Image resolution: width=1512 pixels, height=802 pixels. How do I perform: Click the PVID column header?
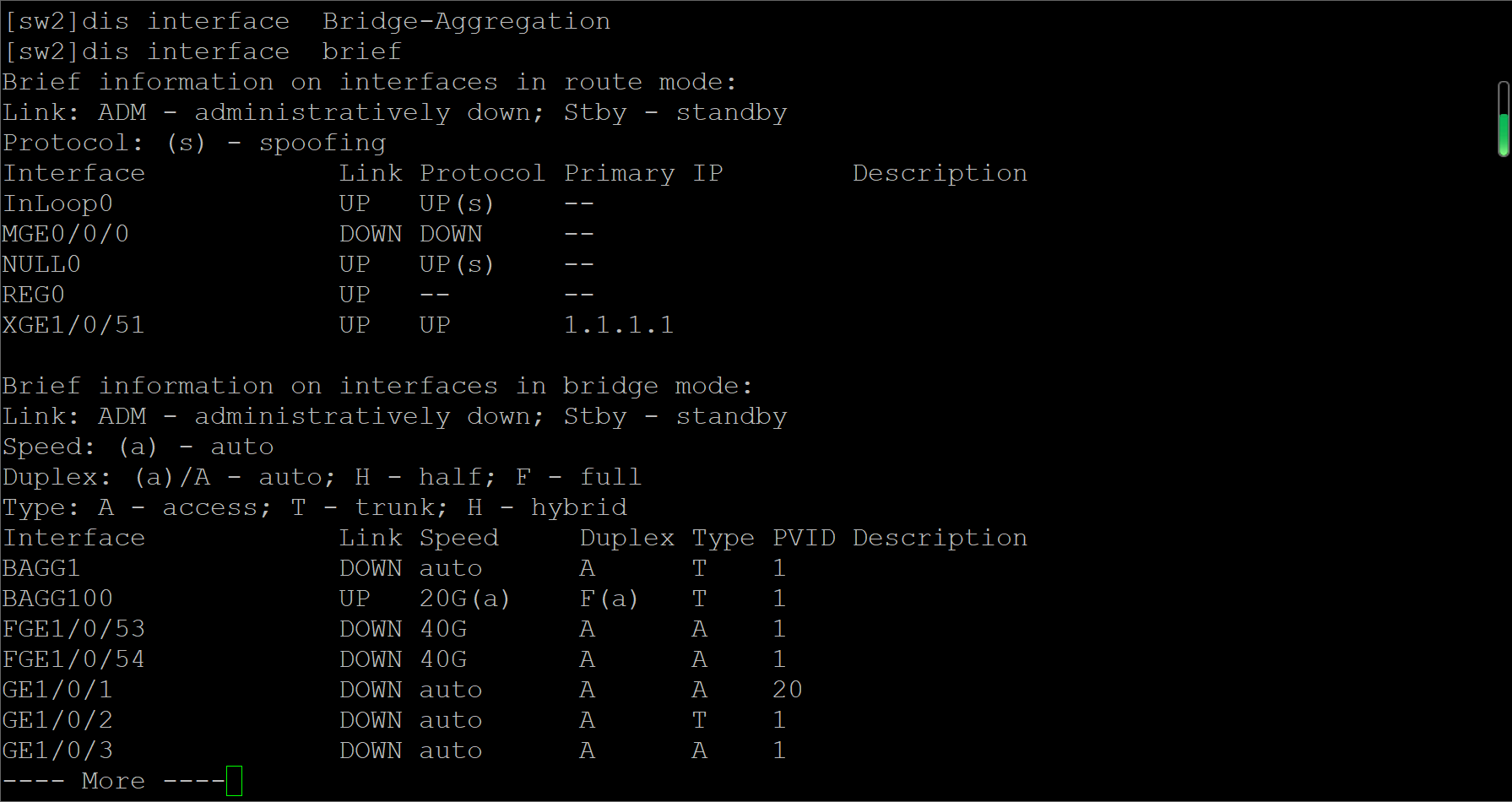(804, 538)
